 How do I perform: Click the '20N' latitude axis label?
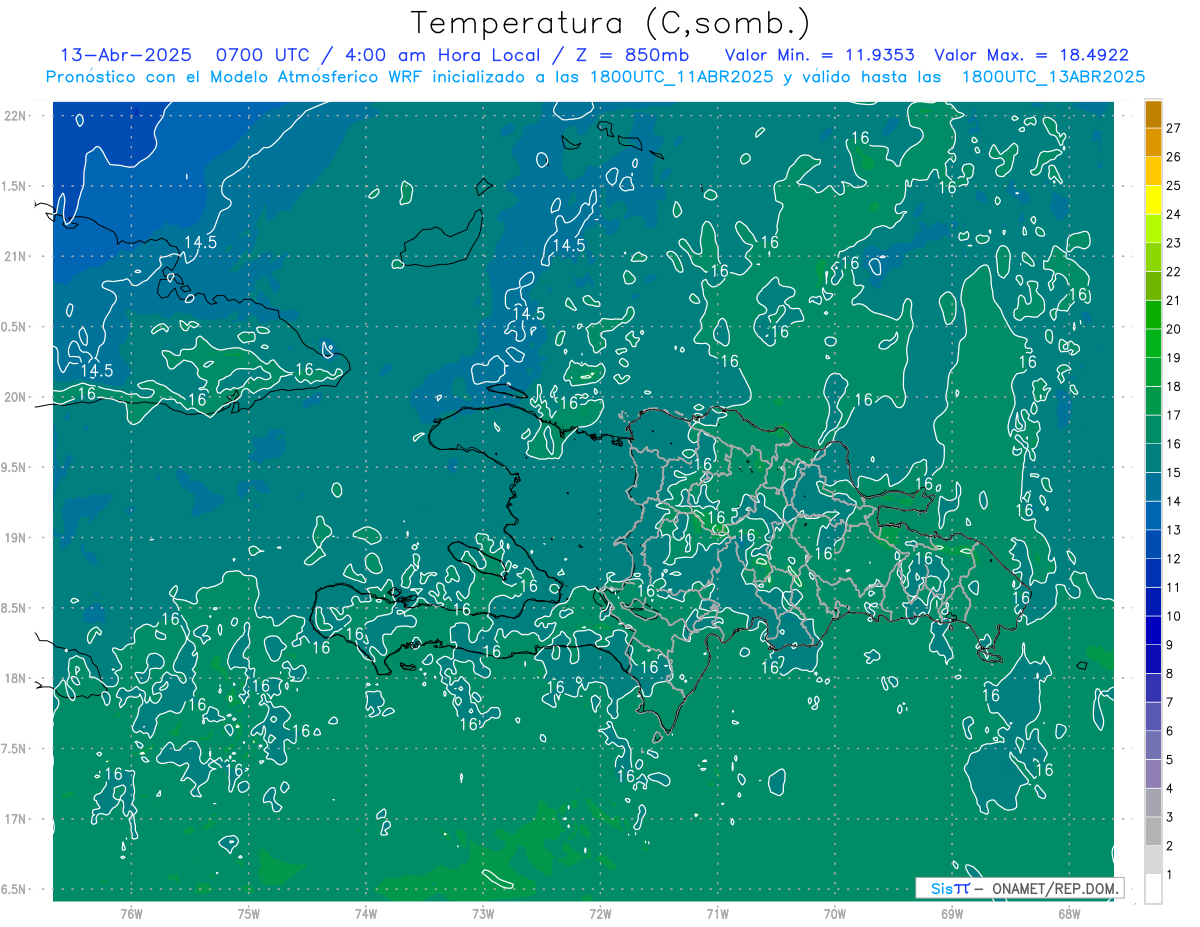(15, 397)
